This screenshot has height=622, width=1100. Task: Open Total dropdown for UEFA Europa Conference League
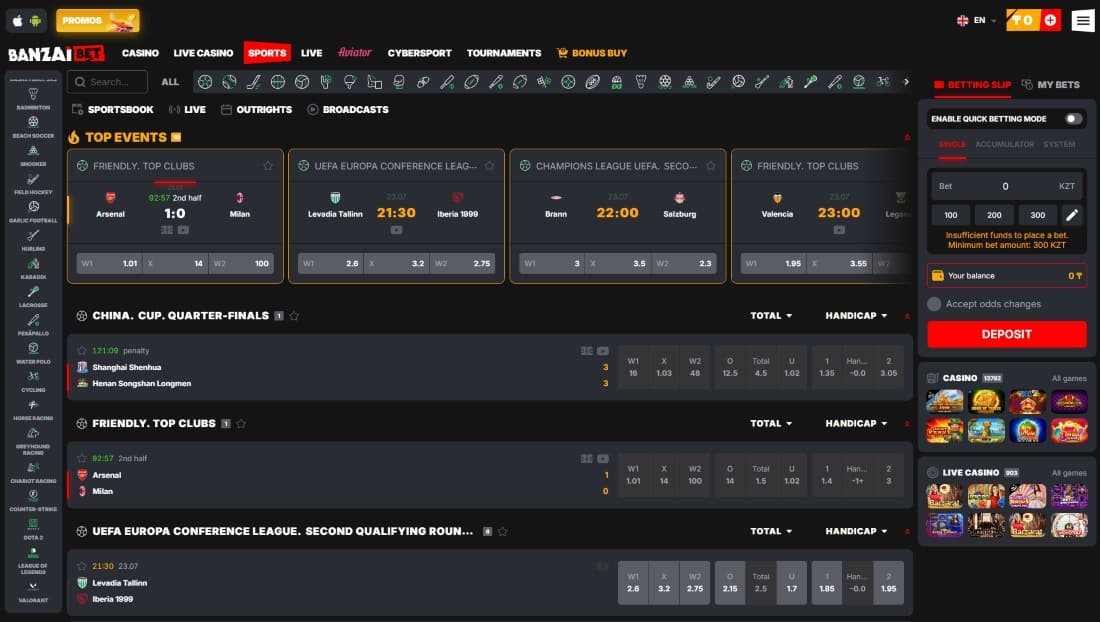pyautogui.click(x=771, y=532)
